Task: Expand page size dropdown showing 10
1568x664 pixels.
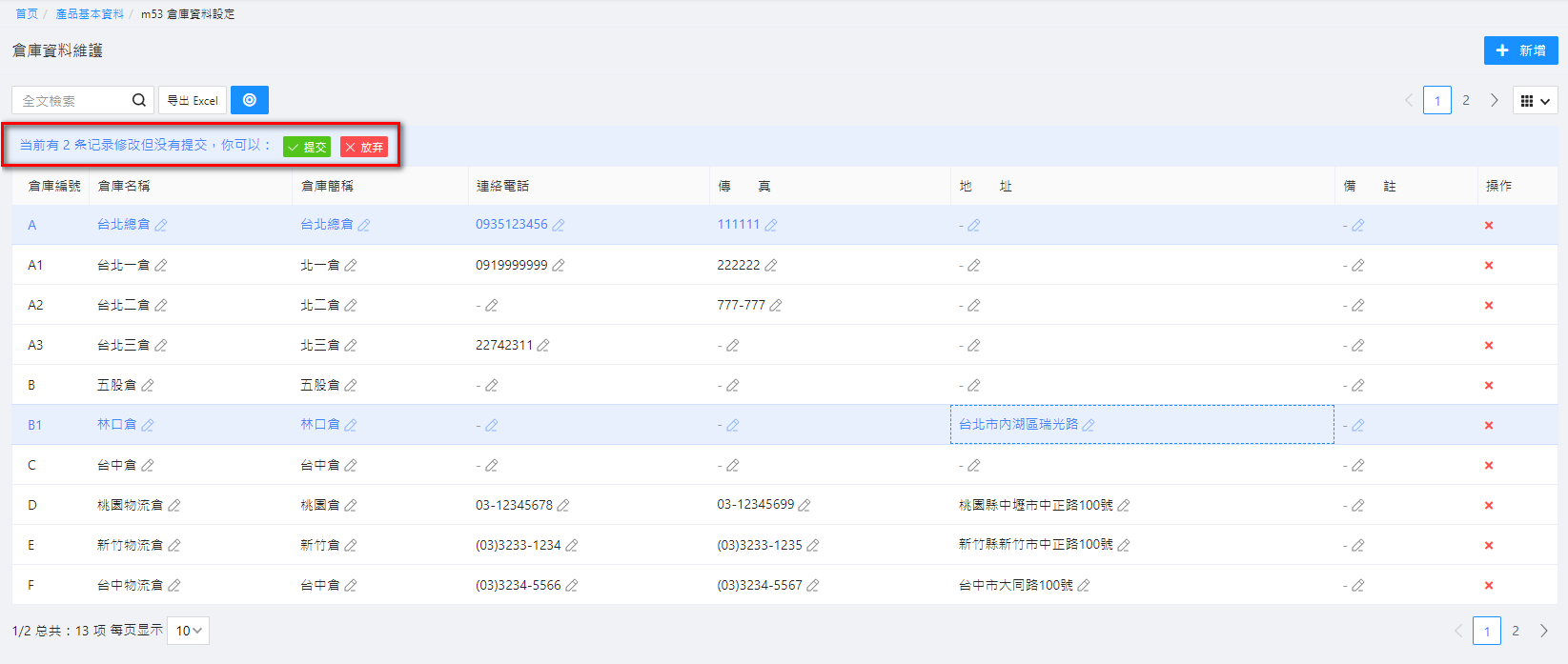Action: 188,631
